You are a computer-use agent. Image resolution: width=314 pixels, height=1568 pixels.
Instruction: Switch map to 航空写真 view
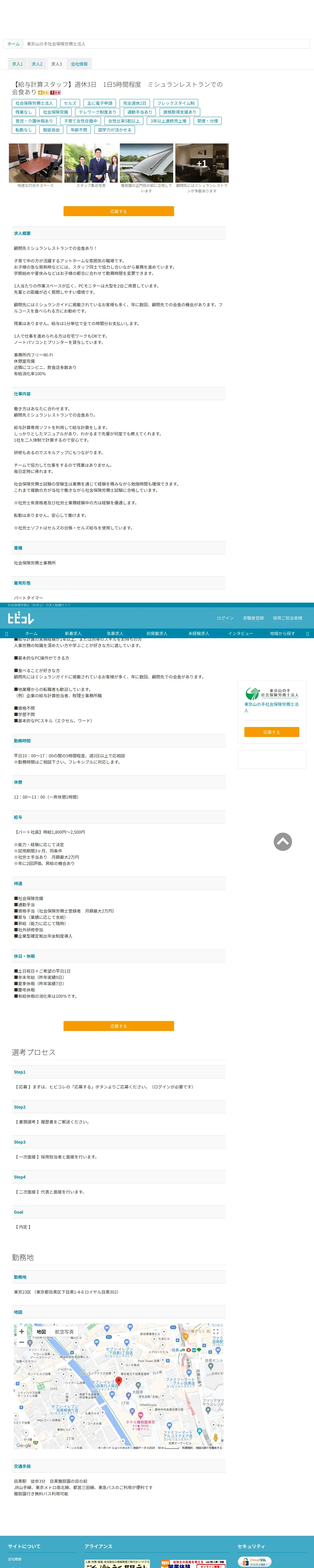tap(65, 1331)
